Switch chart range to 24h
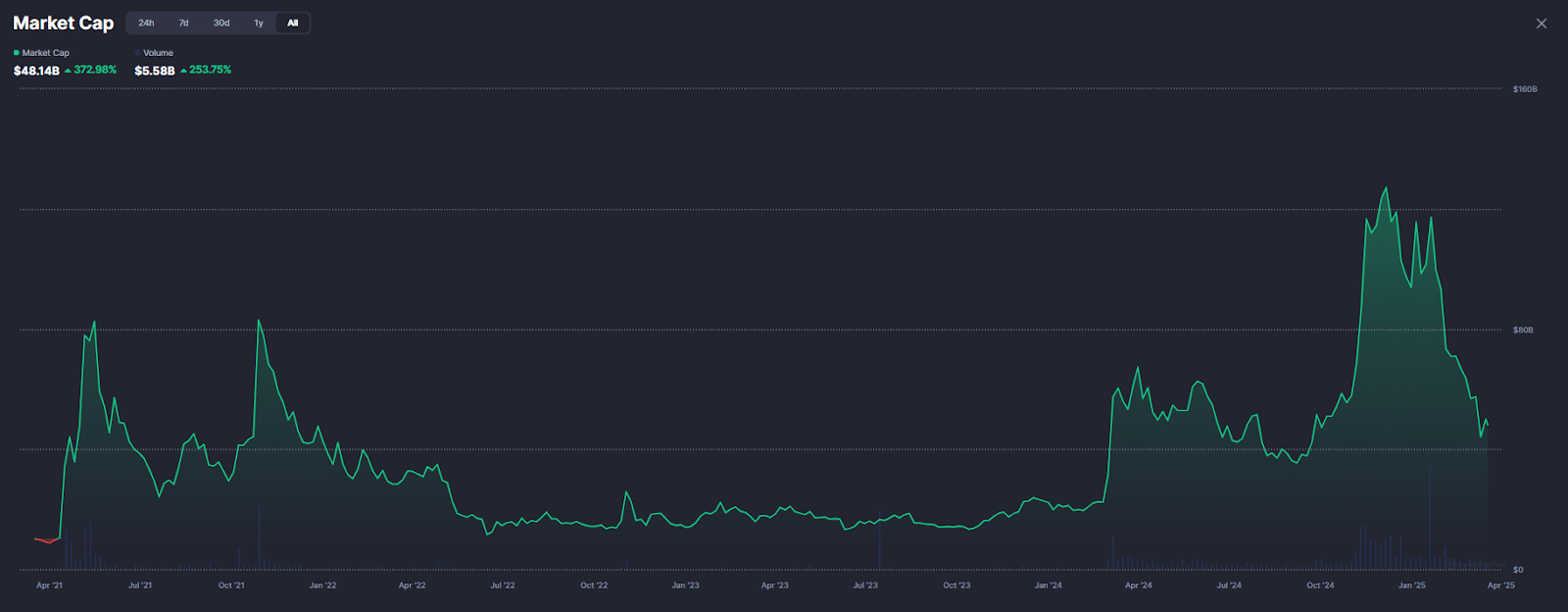 [x=146, y=23]
